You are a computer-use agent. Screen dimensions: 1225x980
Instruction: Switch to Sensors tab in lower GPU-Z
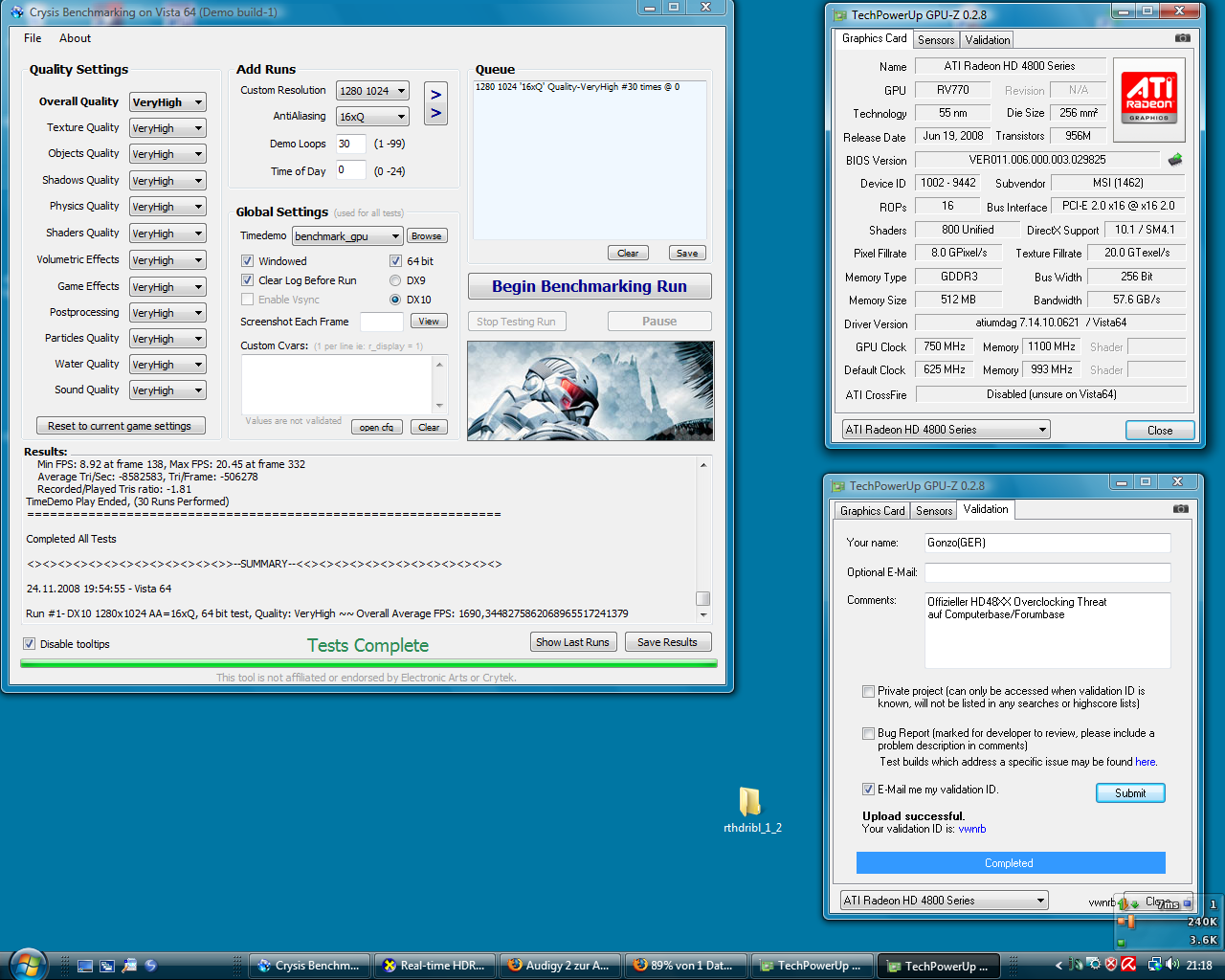(934, 511)
